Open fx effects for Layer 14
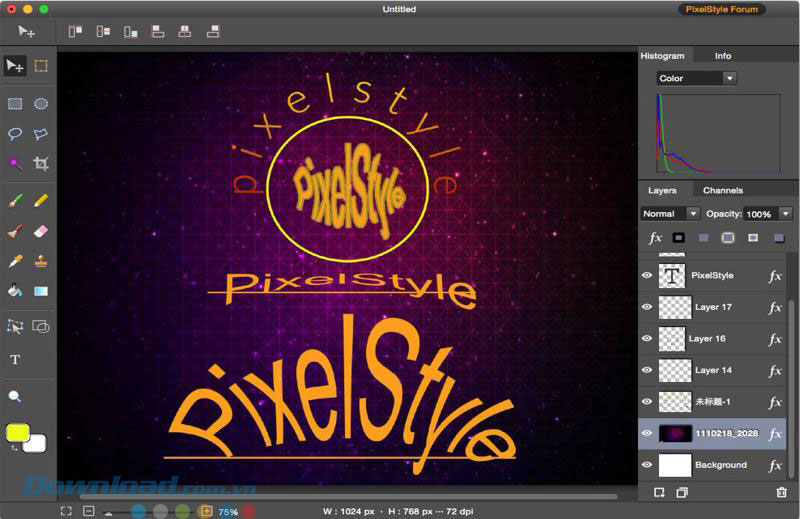800x519 pixels. tap(775, 370)
